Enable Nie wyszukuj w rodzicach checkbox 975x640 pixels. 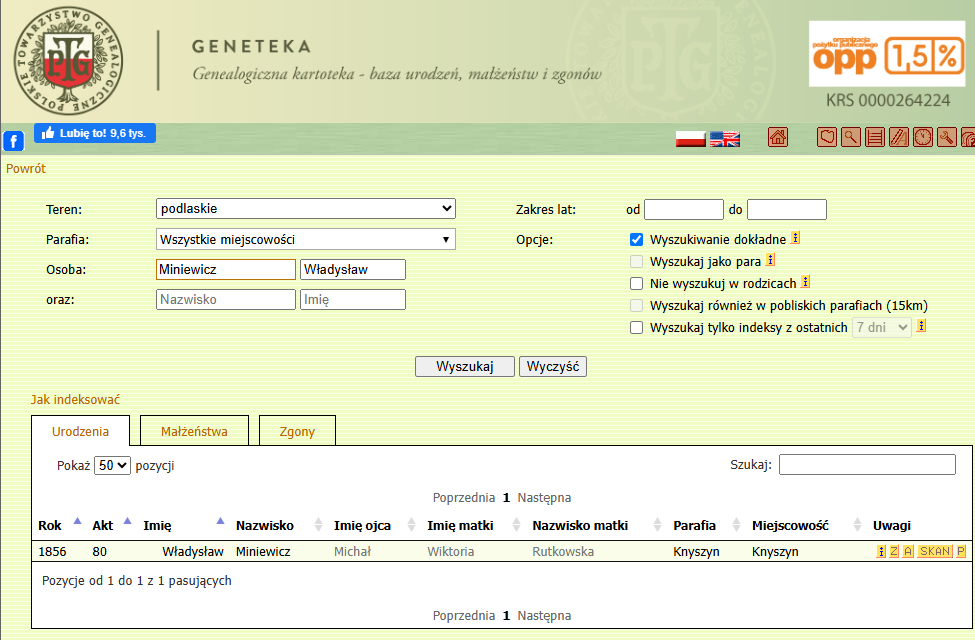point(636,284)
